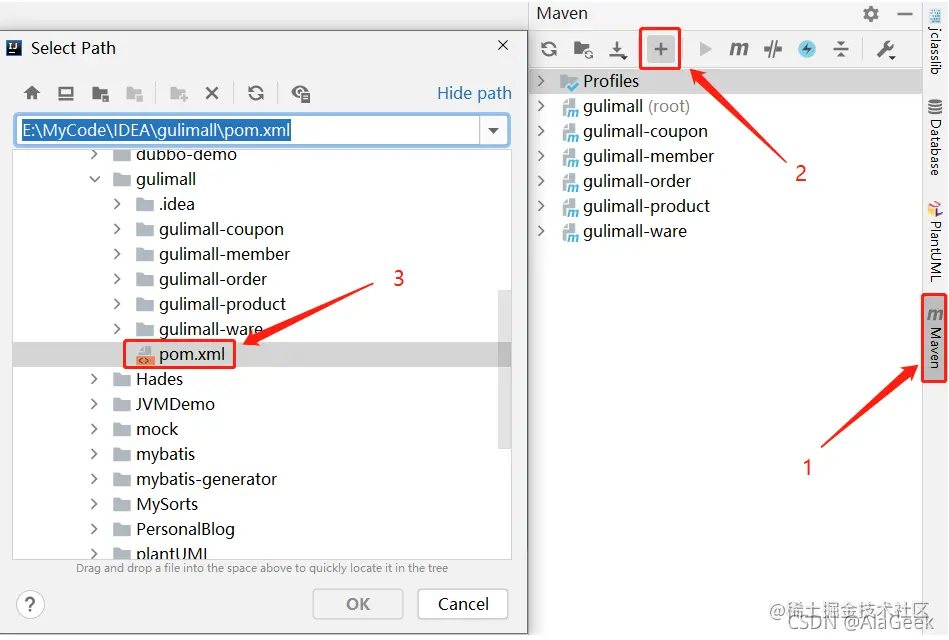This screenshot has width=949, height=640.
Task: Click the Module directory icon in Select Path
Action: (134, 94)
